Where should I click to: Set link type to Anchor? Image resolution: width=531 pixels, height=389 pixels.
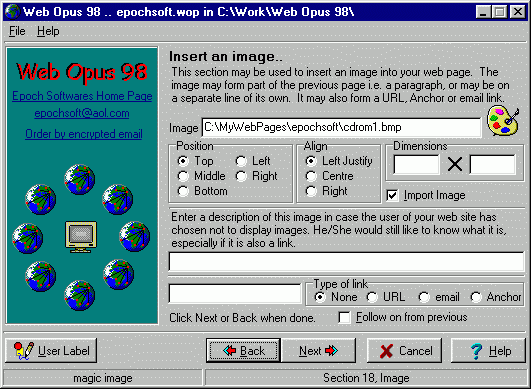pyautogui.click(x=476, y=297)
